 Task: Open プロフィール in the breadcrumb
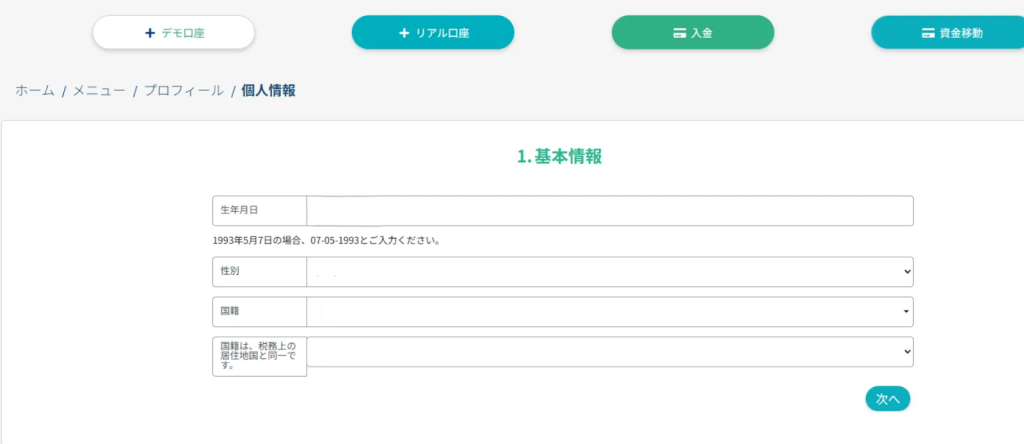[x=184, y=91]
